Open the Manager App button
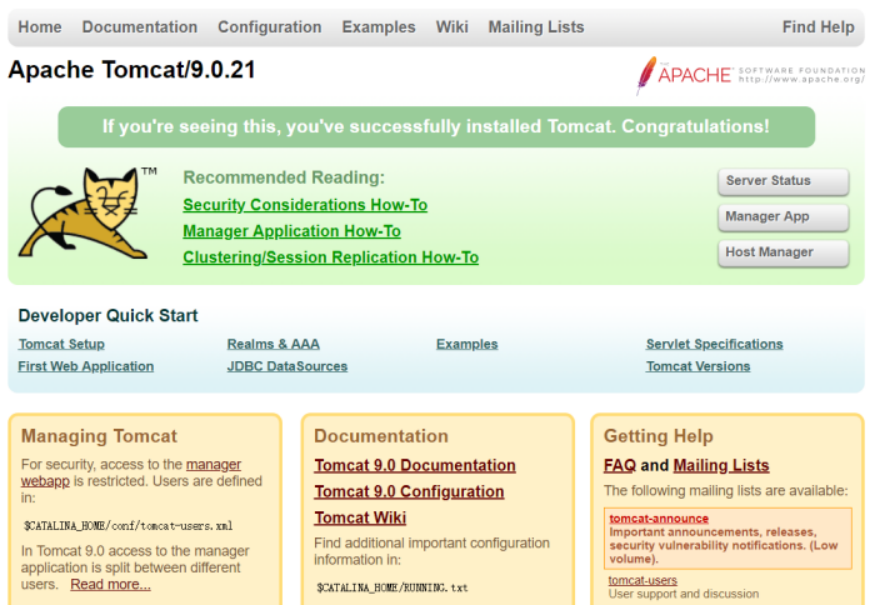 (783, 217)
